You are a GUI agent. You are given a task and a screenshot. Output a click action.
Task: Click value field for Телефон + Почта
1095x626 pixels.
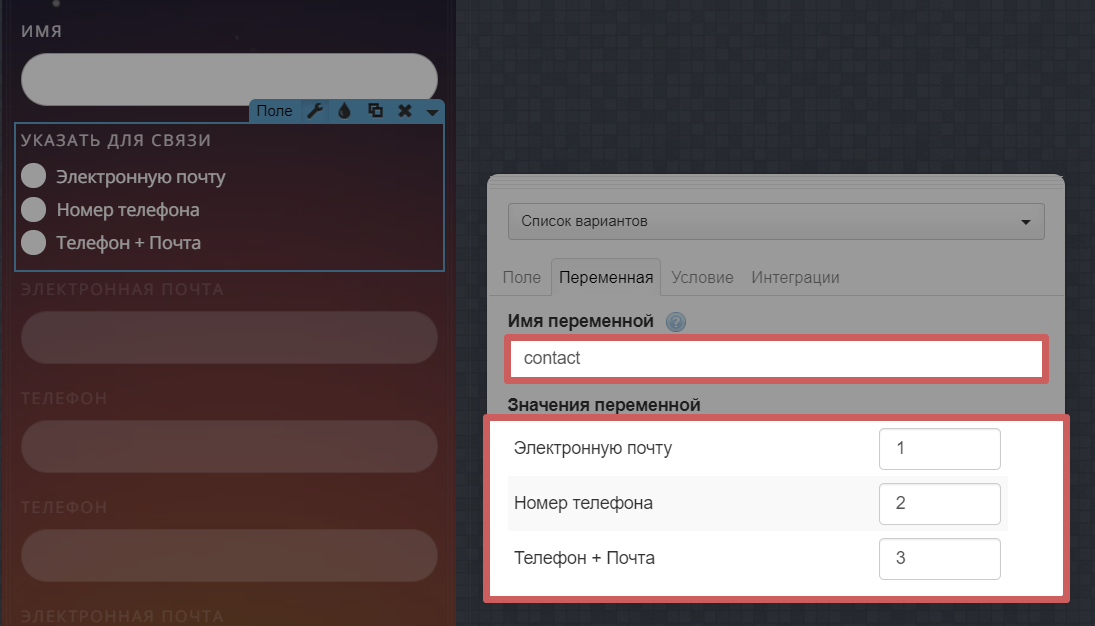click(x=939, y=559)
